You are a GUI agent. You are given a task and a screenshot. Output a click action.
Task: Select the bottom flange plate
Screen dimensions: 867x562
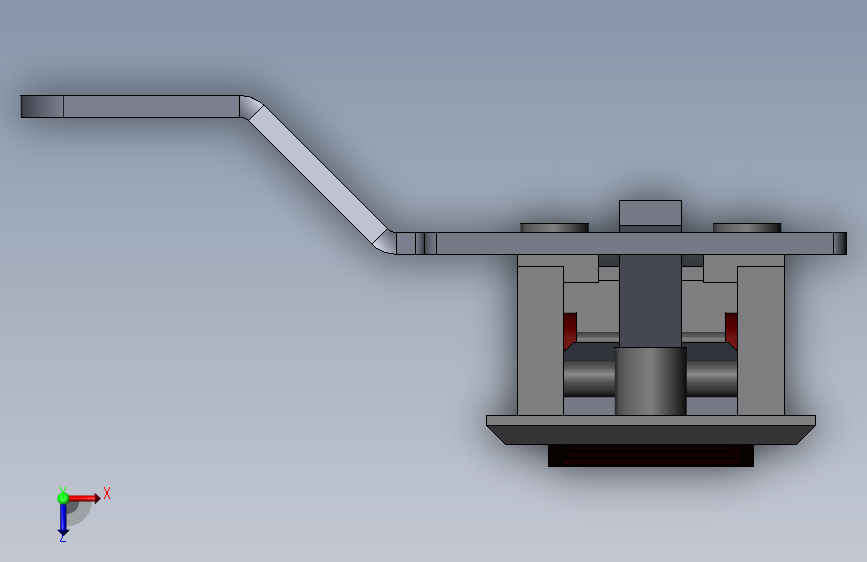651,430
